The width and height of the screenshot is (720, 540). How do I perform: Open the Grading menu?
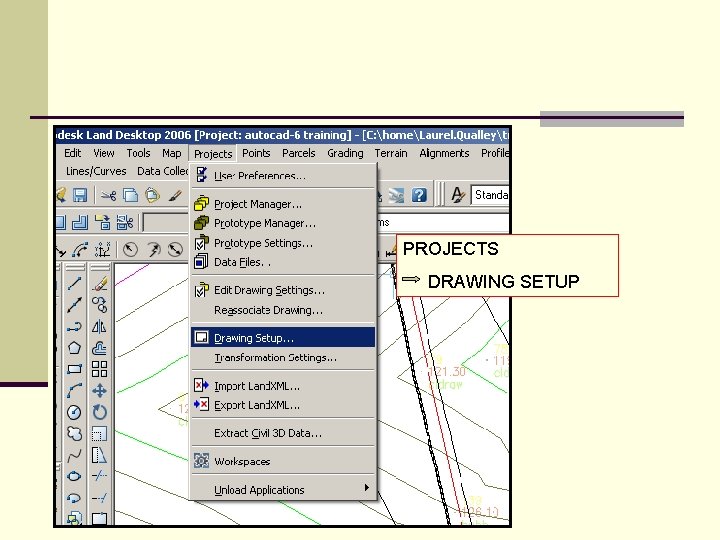pyautogui.click(x=345, y=153)
